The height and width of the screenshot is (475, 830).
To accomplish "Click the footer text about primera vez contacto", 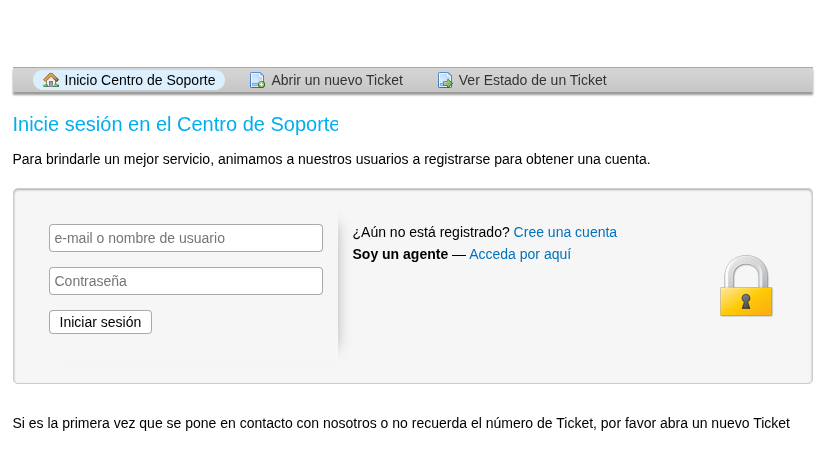I will (x=400, y=423).
